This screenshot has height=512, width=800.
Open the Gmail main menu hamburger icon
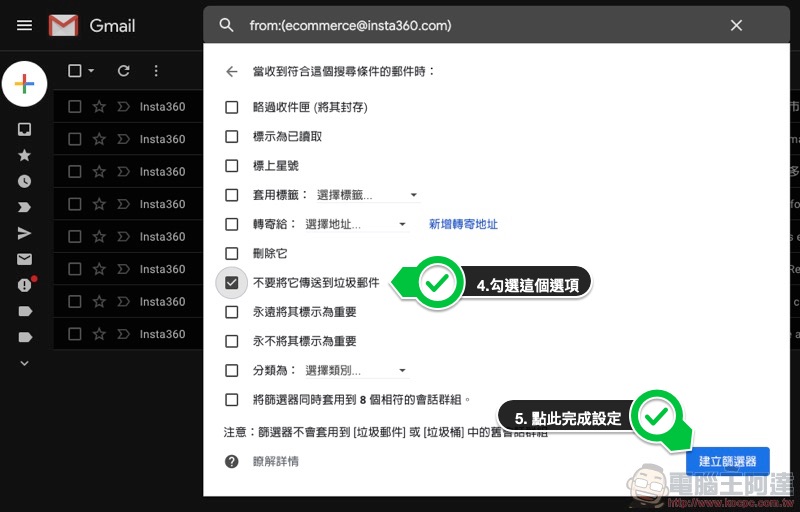pyautogui.click(x=24, y=25)
